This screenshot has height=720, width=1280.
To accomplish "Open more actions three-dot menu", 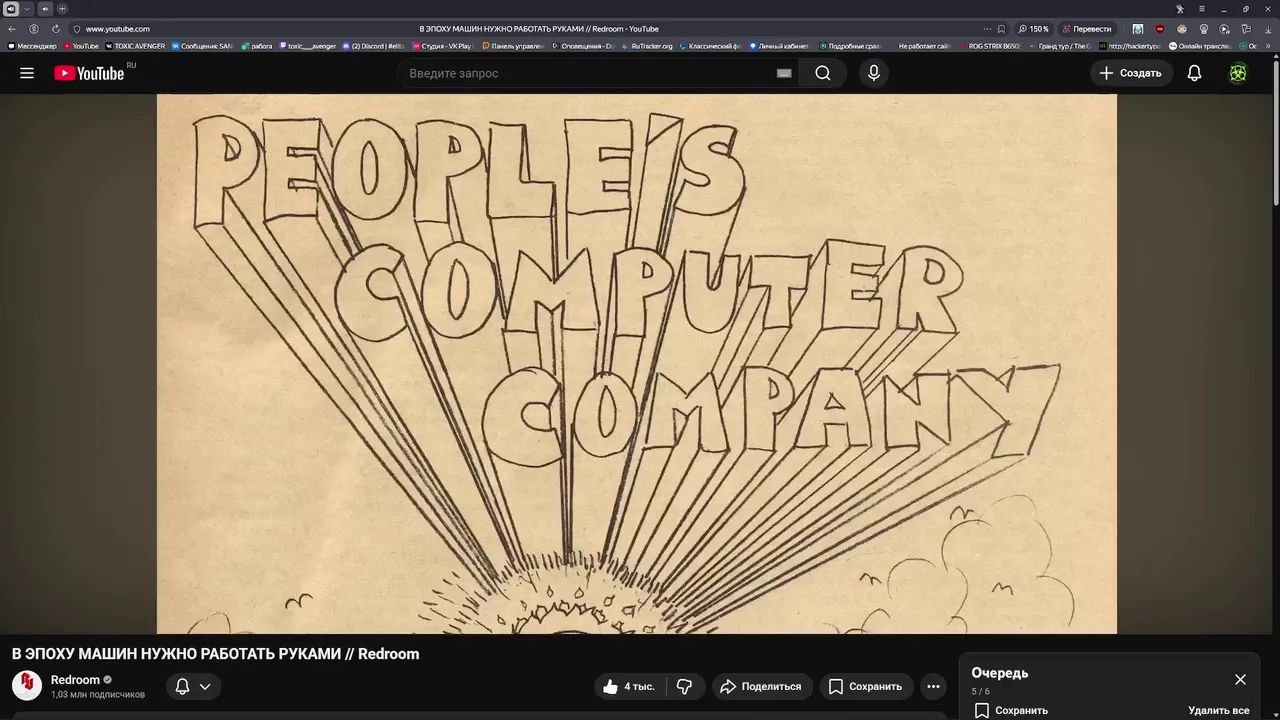I will tap(933, 686).
